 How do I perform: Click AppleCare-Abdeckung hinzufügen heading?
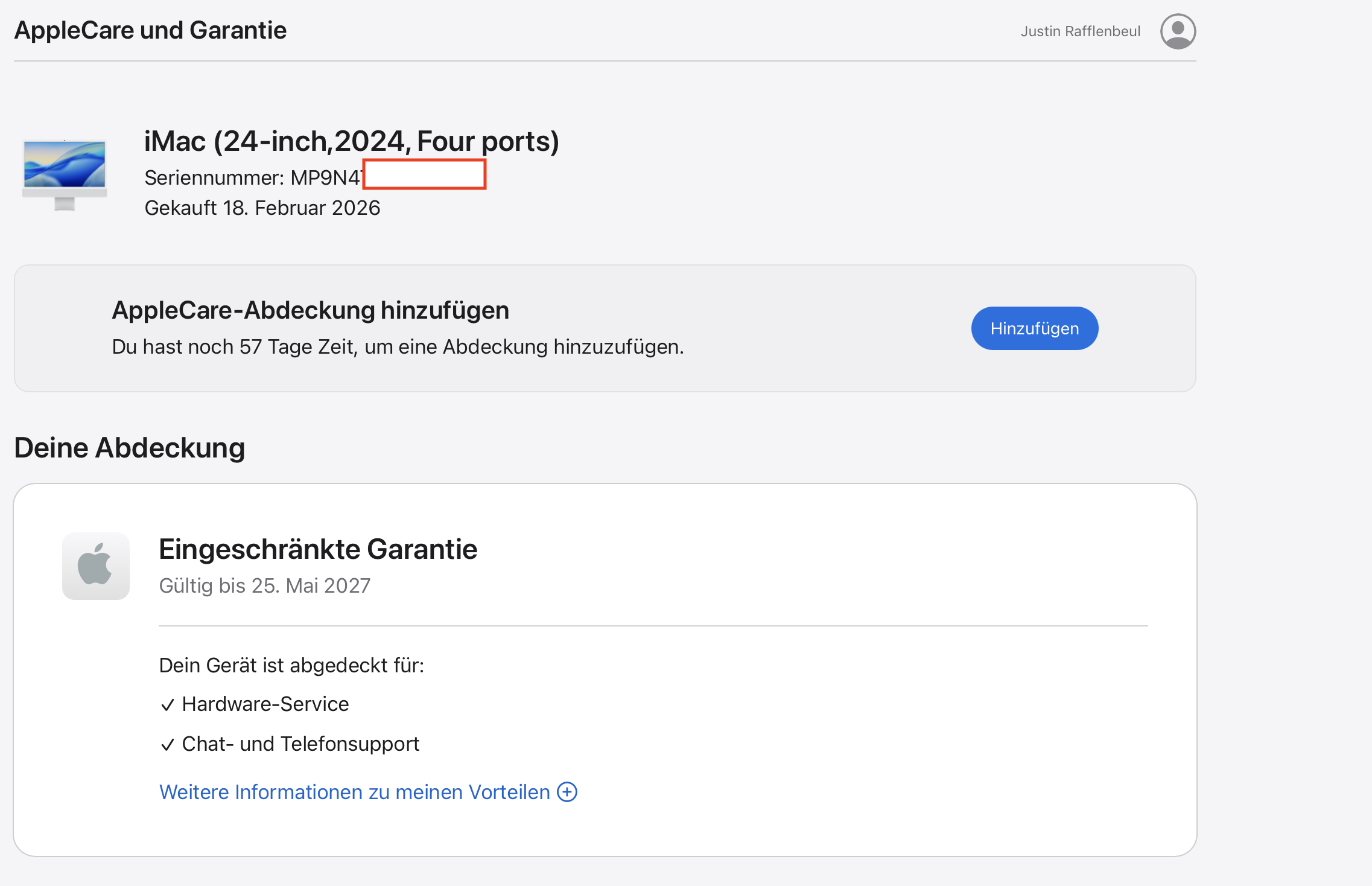click(x=311, y=310)
